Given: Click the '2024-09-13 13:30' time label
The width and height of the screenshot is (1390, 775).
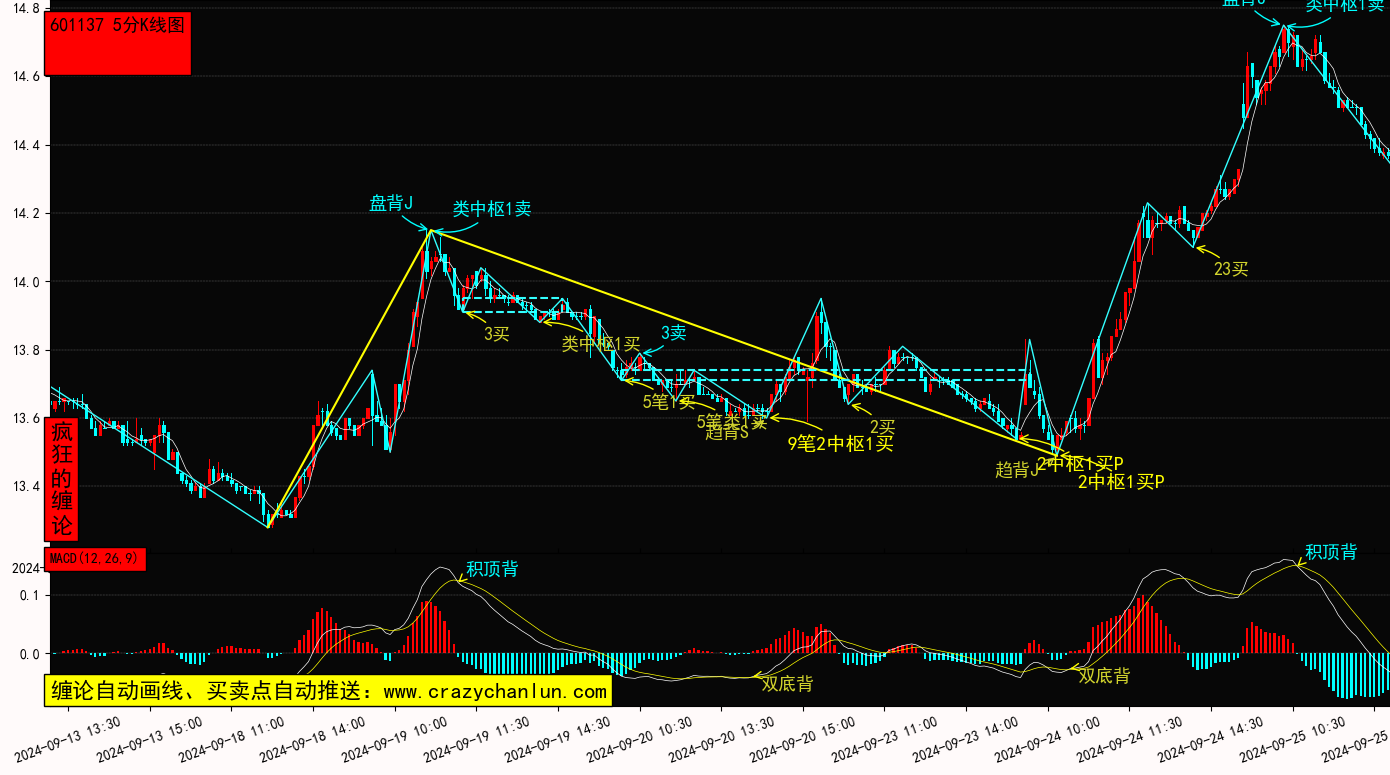Looking at the screenshot, I should [x=68, y=739].
